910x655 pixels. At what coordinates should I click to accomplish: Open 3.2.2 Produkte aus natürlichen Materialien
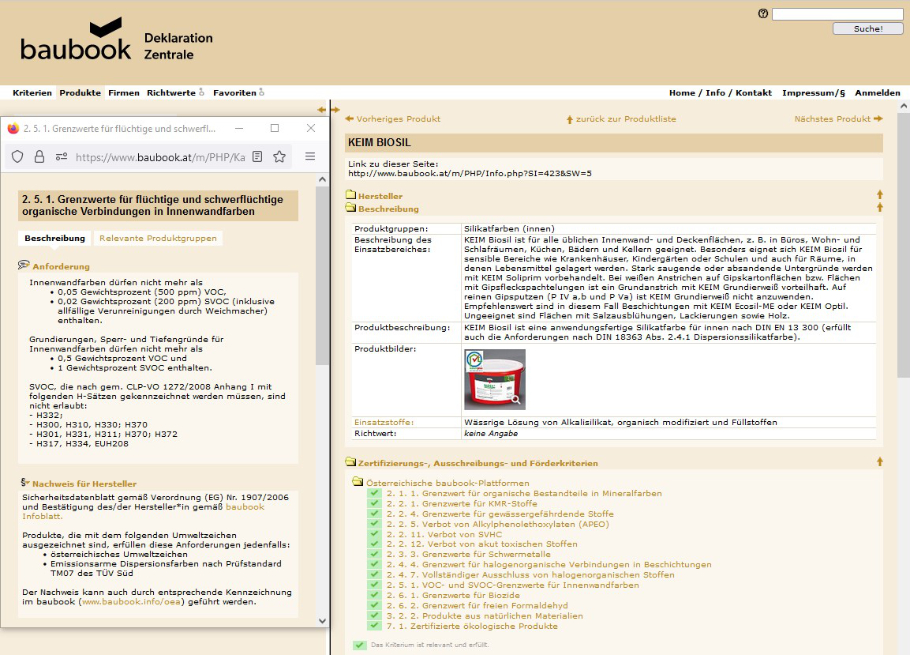point(485,616)
